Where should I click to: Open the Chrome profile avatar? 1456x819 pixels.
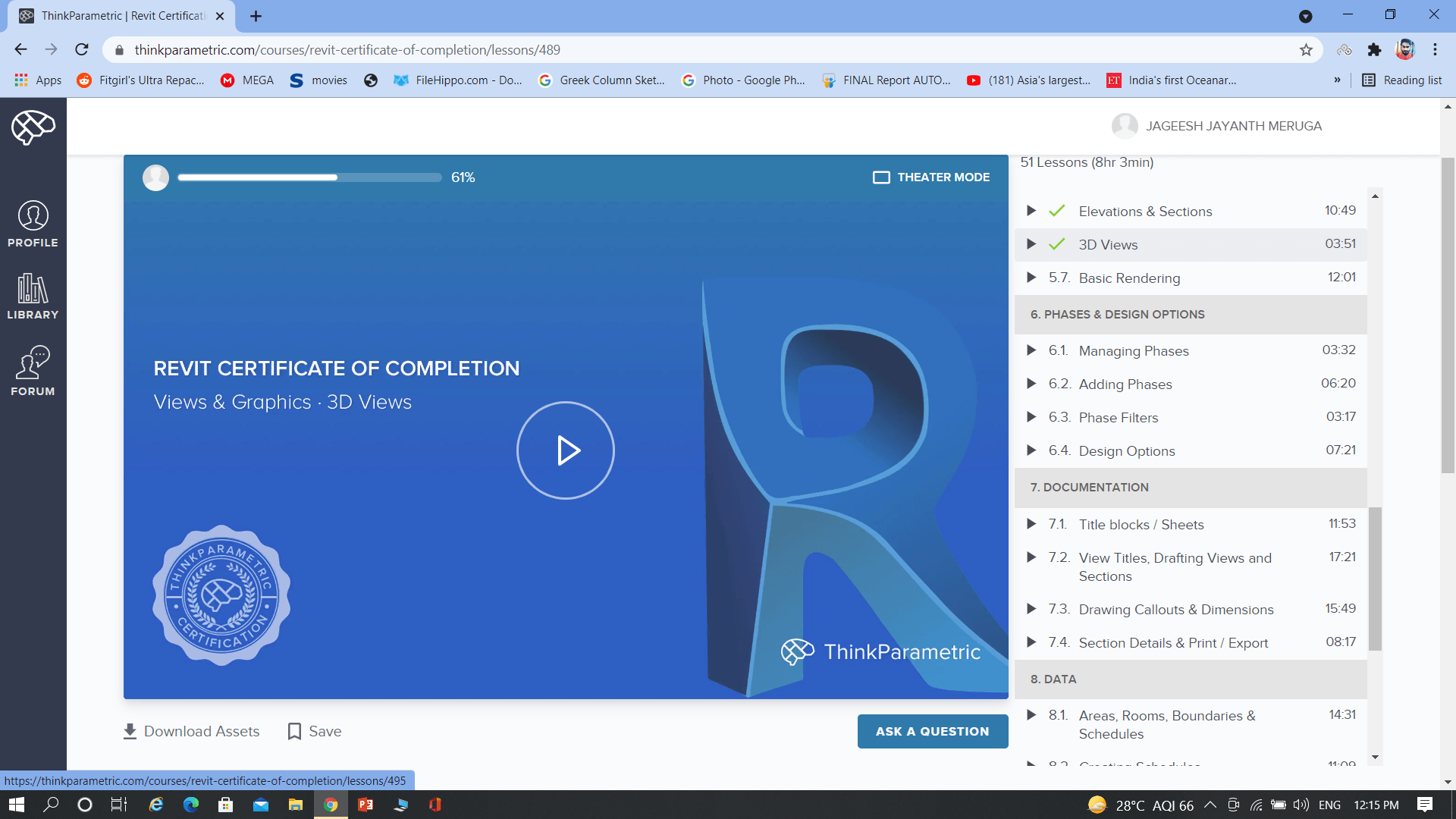[1405, 49]
